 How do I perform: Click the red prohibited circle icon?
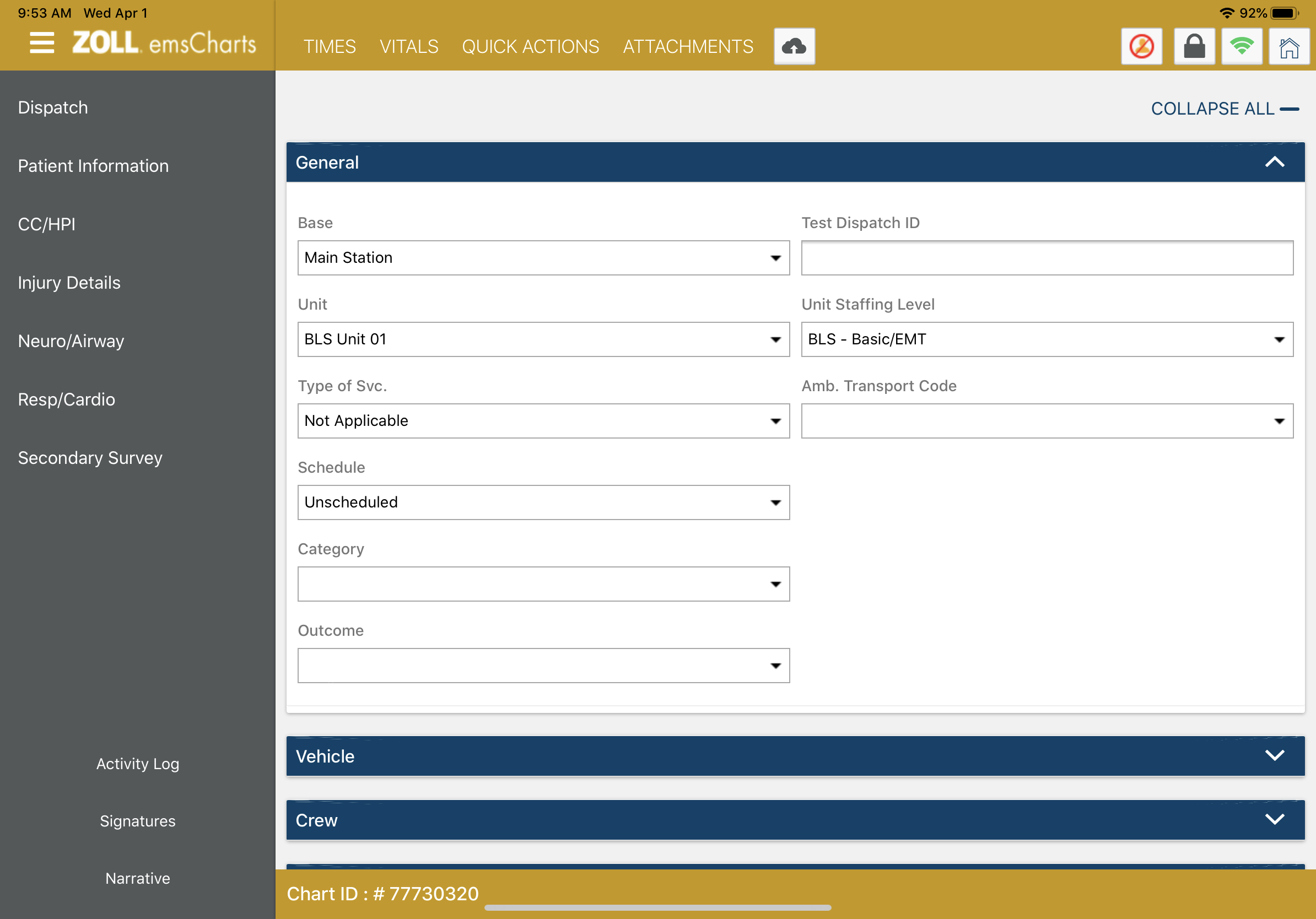[x=1141, y=46]
